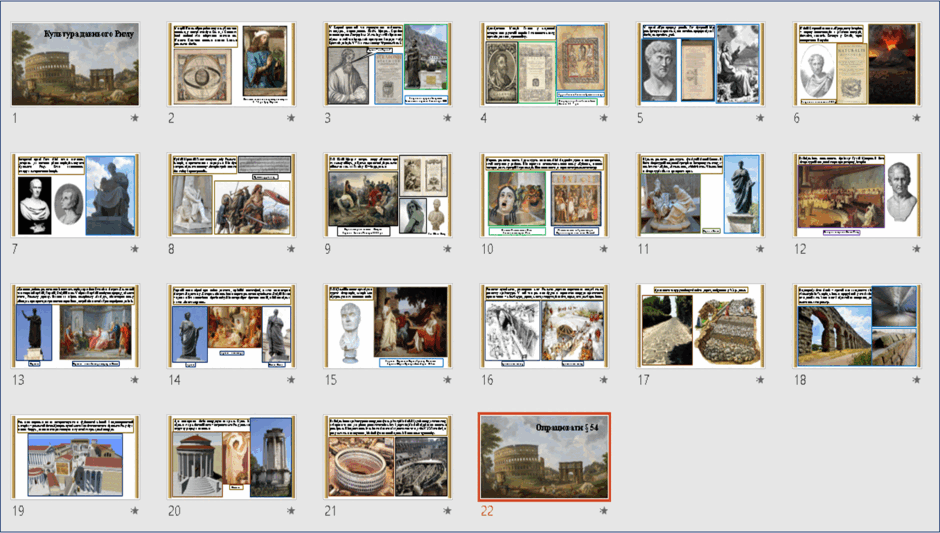940x533 pixels.
Task: Select slide 6 thumbnail with volcano image
Action: [x=857, y=65]
